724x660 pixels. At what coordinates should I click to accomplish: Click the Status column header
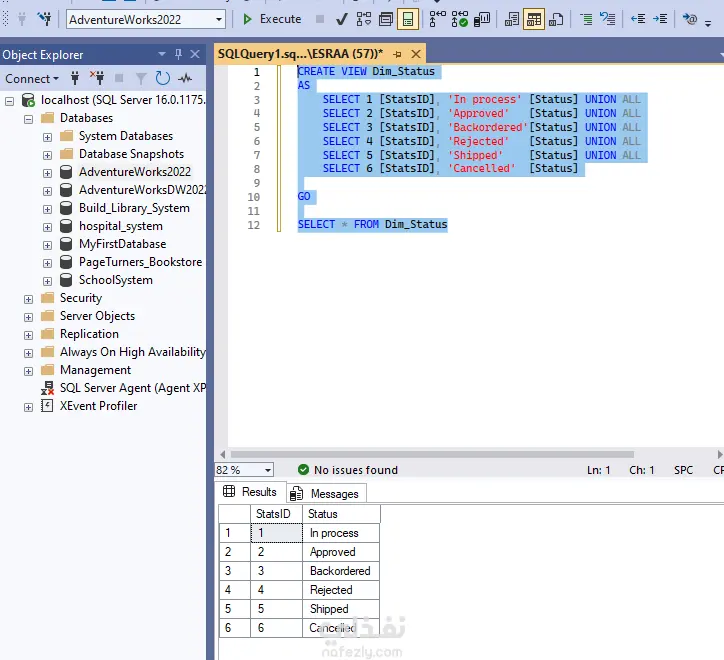click(x=341, y=514)
